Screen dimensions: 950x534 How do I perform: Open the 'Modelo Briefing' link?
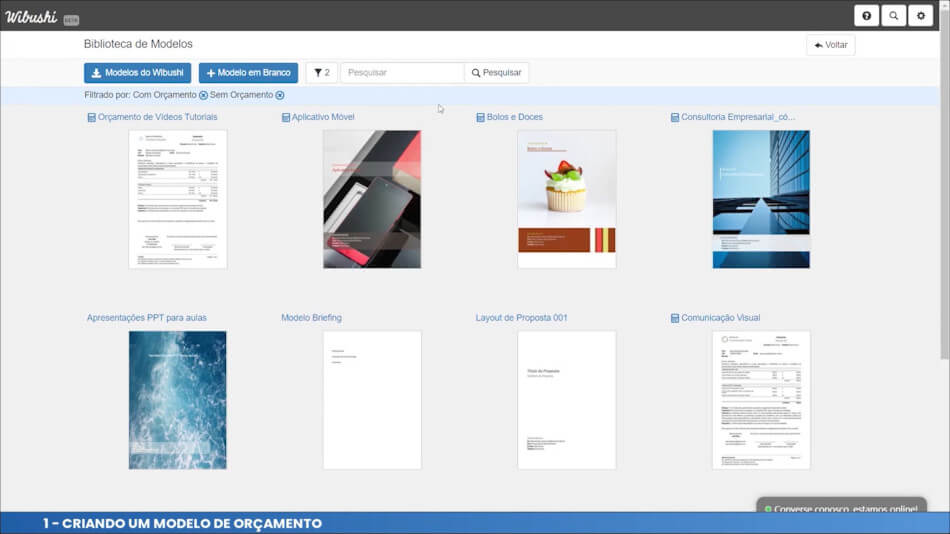coord(311,318)
